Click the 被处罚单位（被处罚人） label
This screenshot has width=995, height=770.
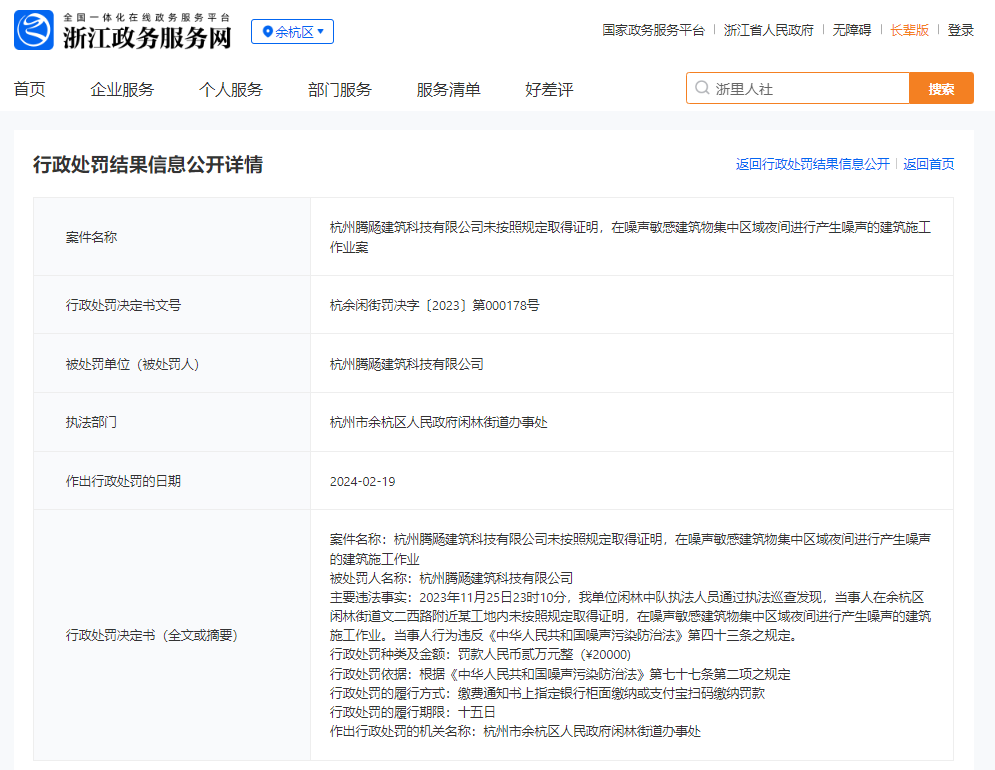click(x=133, y=364)
